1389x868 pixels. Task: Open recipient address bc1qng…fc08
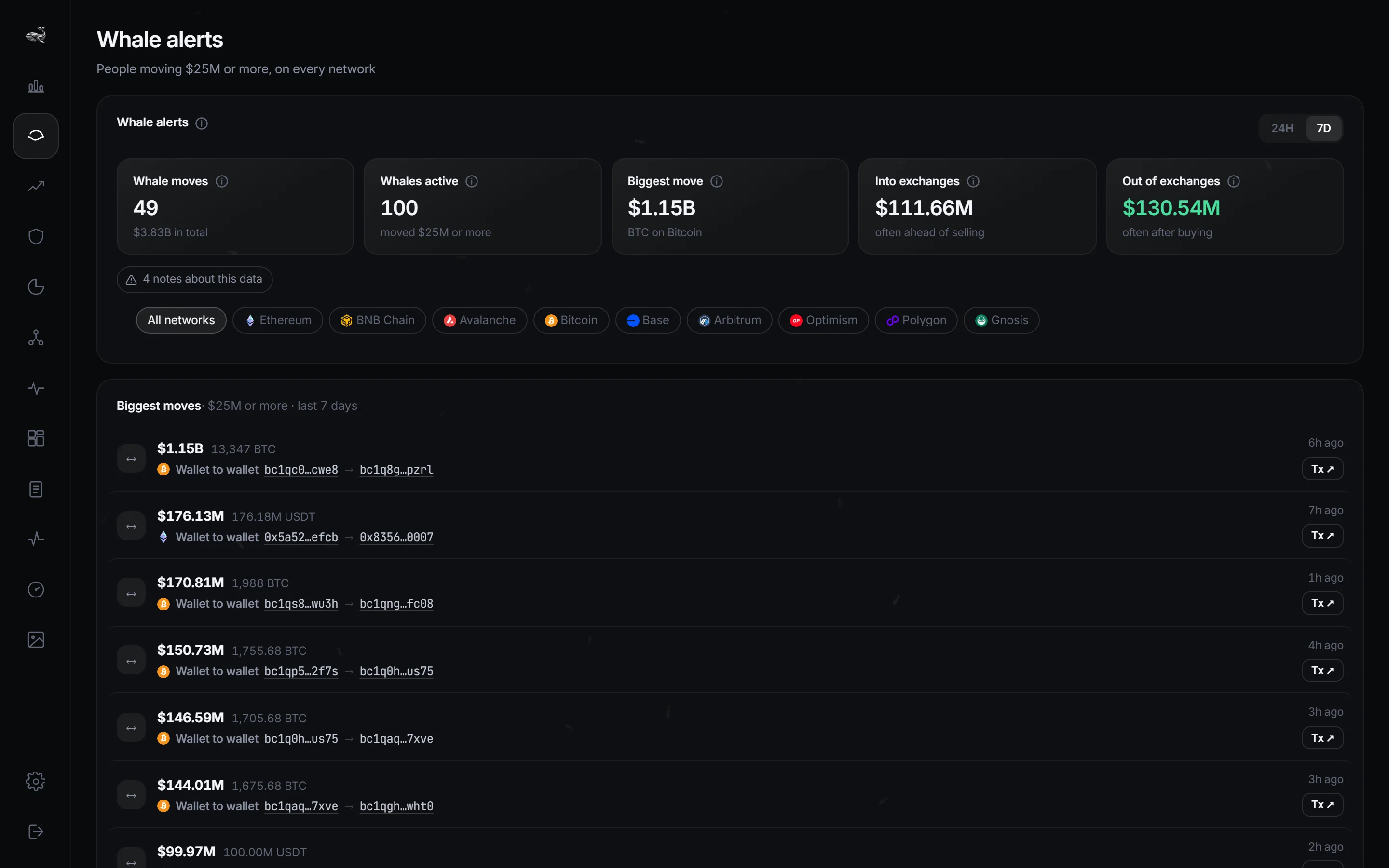click(x=396, y=604)
